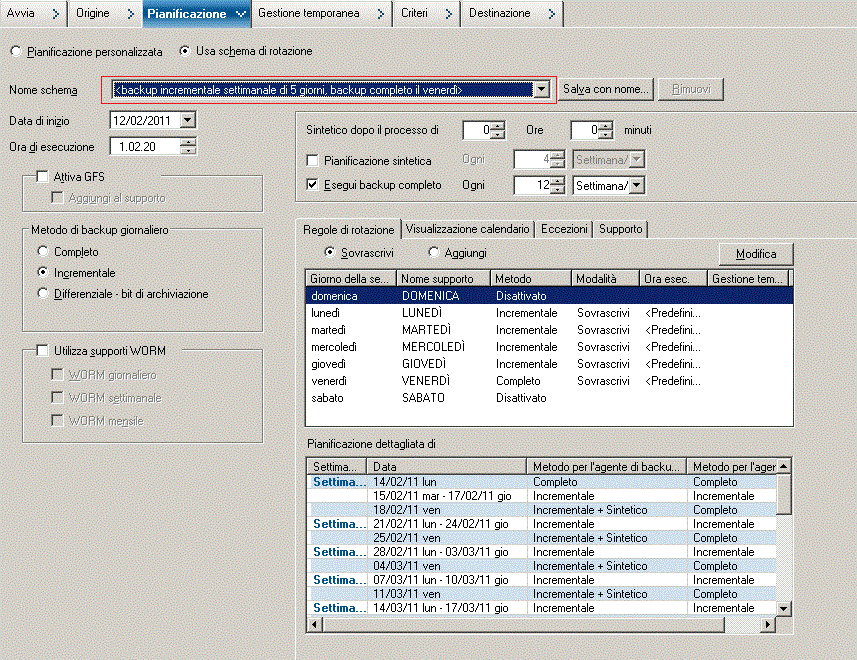857x660 pixels.
Task: Switch to the Destinazione tab
Action: [499, 13]
